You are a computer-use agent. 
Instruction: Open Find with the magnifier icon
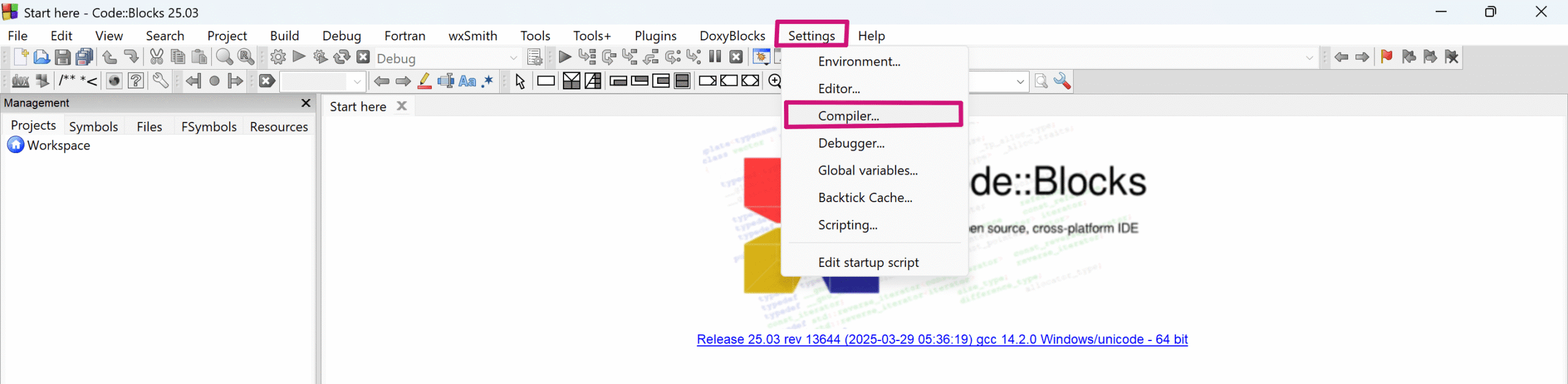[225, 57]
